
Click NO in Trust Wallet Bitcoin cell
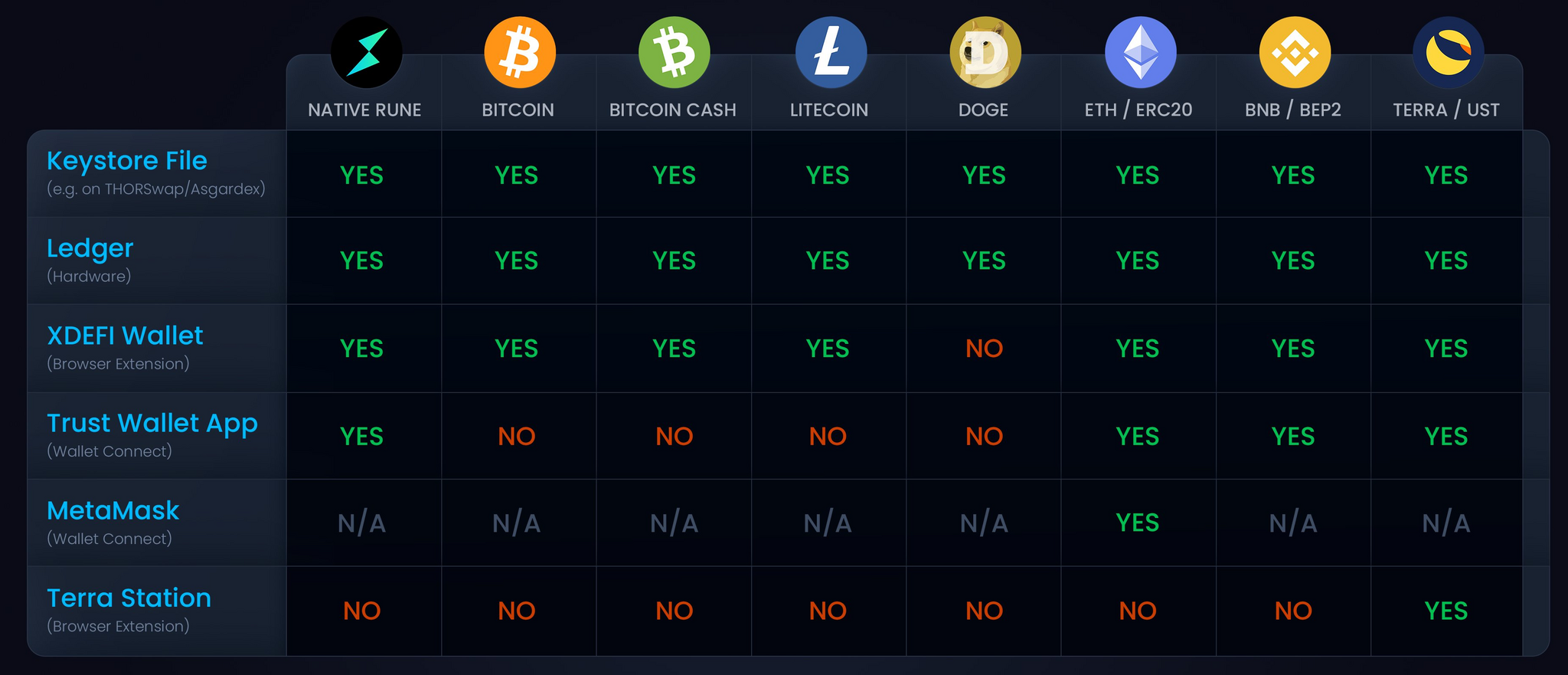click(x=517, y=436)
